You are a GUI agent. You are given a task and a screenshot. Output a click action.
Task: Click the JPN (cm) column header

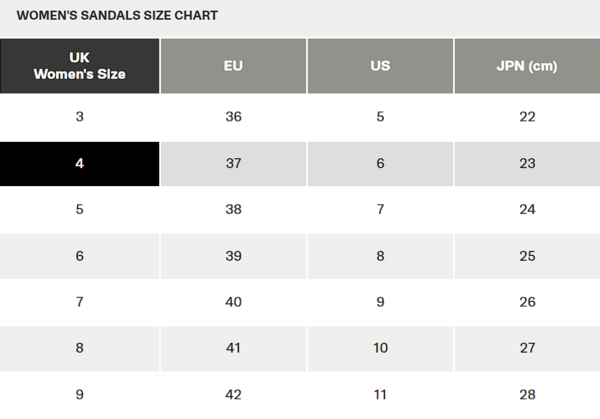click(527, 66)
